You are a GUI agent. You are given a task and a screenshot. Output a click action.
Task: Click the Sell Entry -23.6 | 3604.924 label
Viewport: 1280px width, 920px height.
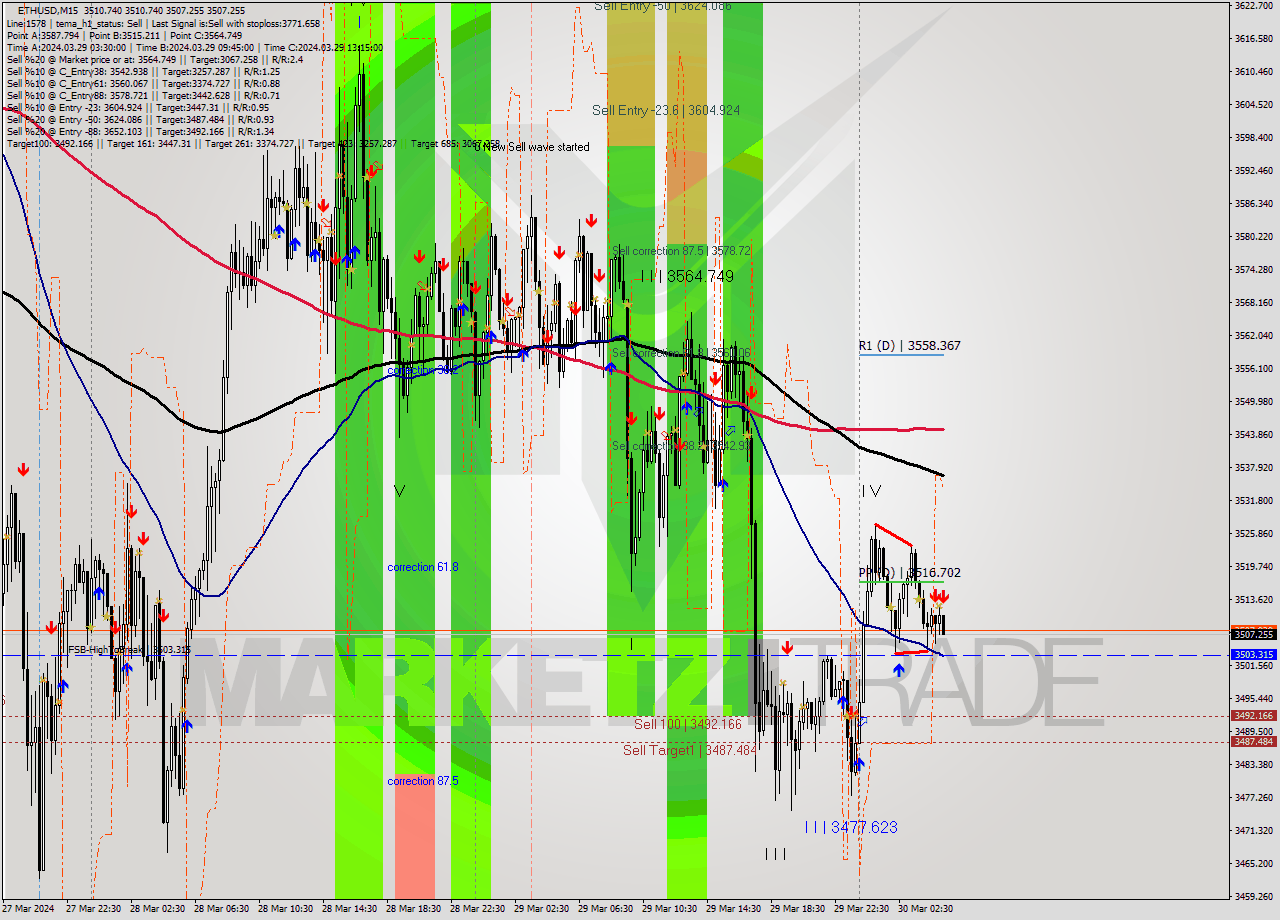click(x=666, y=110)
